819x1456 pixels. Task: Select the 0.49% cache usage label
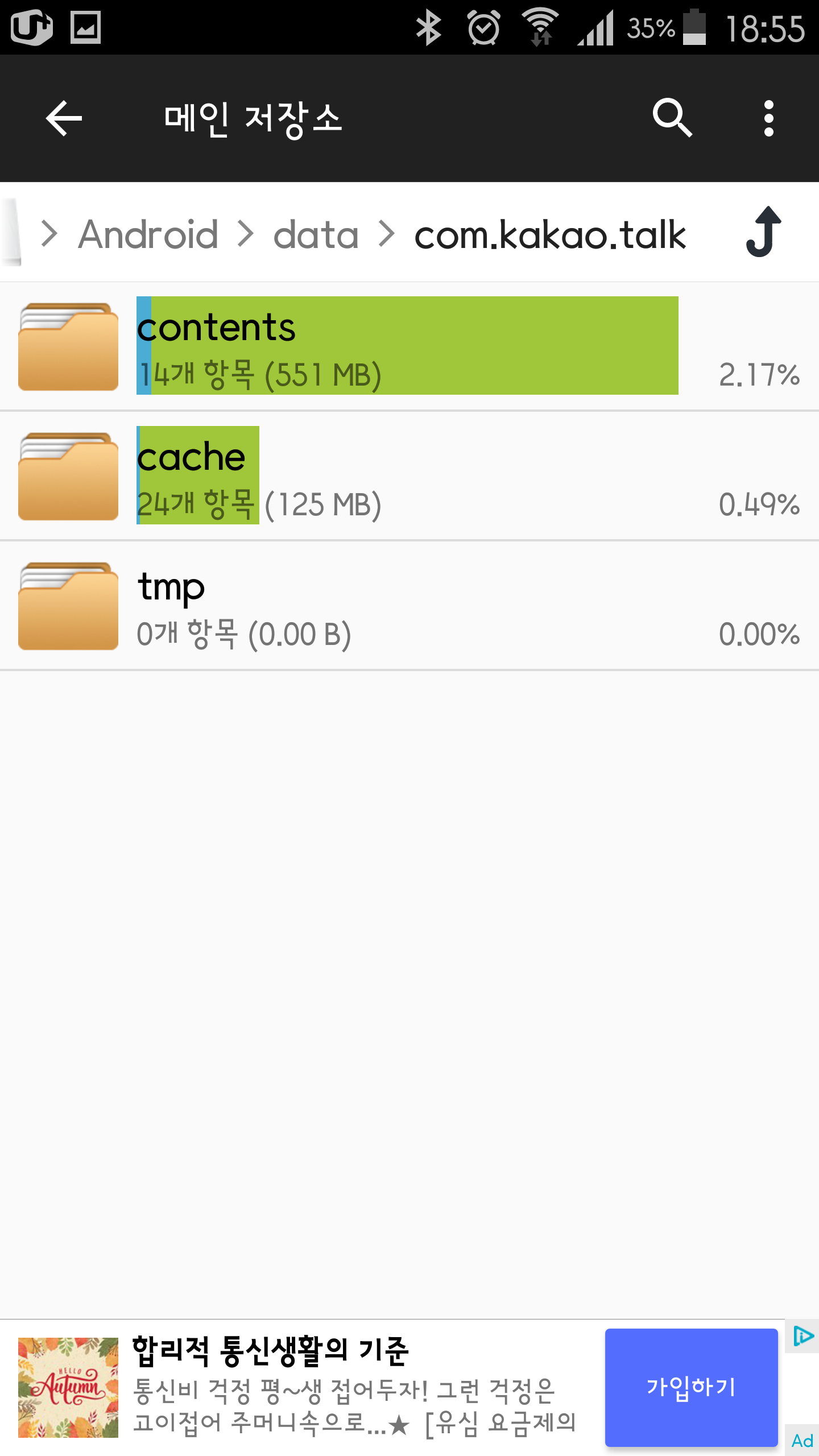[759, 504]
